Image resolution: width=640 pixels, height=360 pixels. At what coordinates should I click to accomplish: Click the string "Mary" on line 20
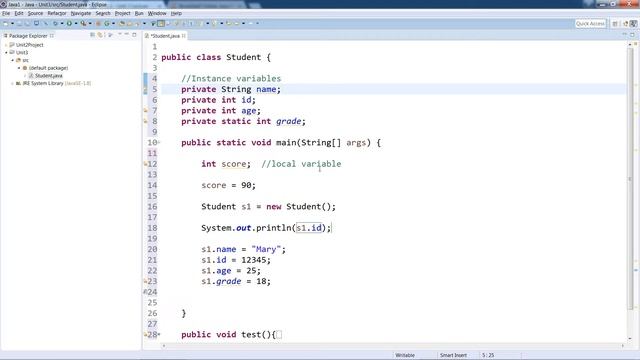[x=266, y=249]
